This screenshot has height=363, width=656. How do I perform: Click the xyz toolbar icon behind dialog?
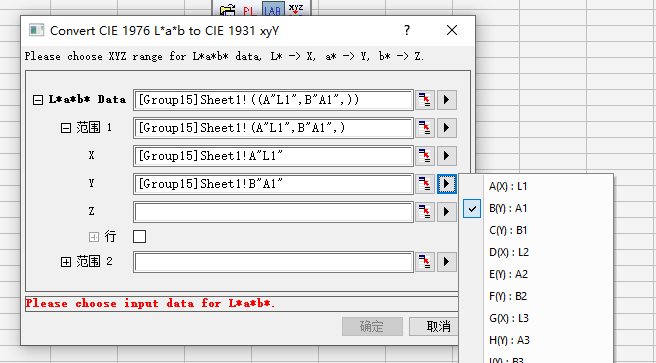coord(296,8)
